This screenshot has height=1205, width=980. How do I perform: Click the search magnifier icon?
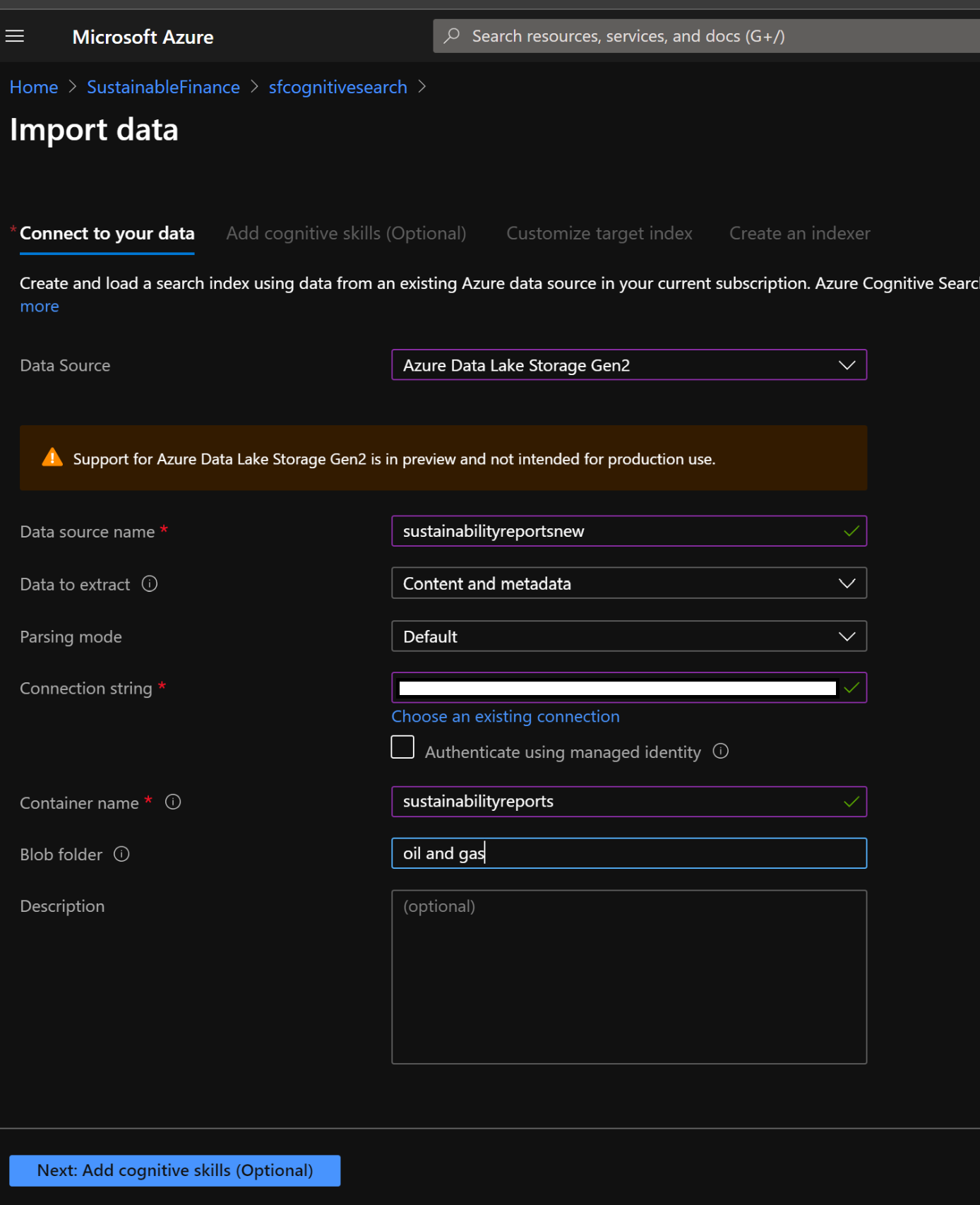click(452, 36)
